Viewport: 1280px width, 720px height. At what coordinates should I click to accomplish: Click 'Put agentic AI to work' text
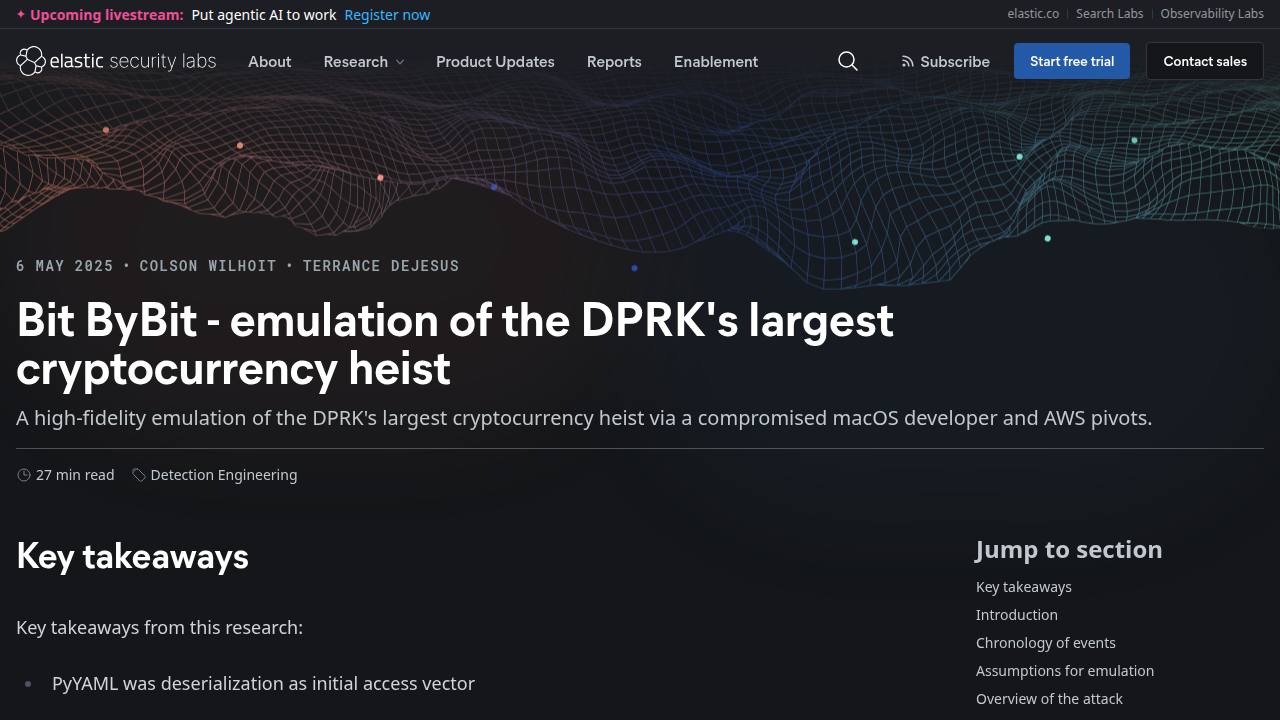point(264,15)
